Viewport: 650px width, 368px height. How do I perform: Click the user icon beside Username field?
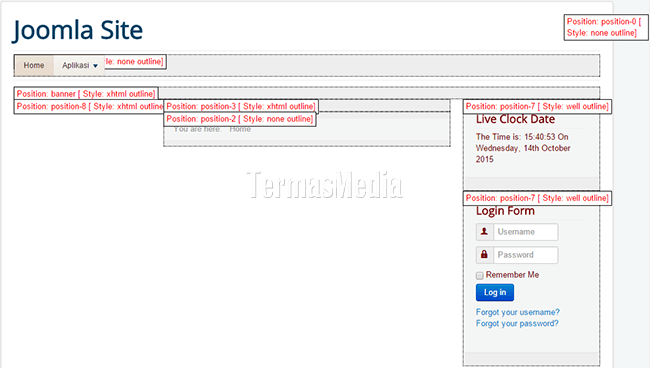point(484,232)
